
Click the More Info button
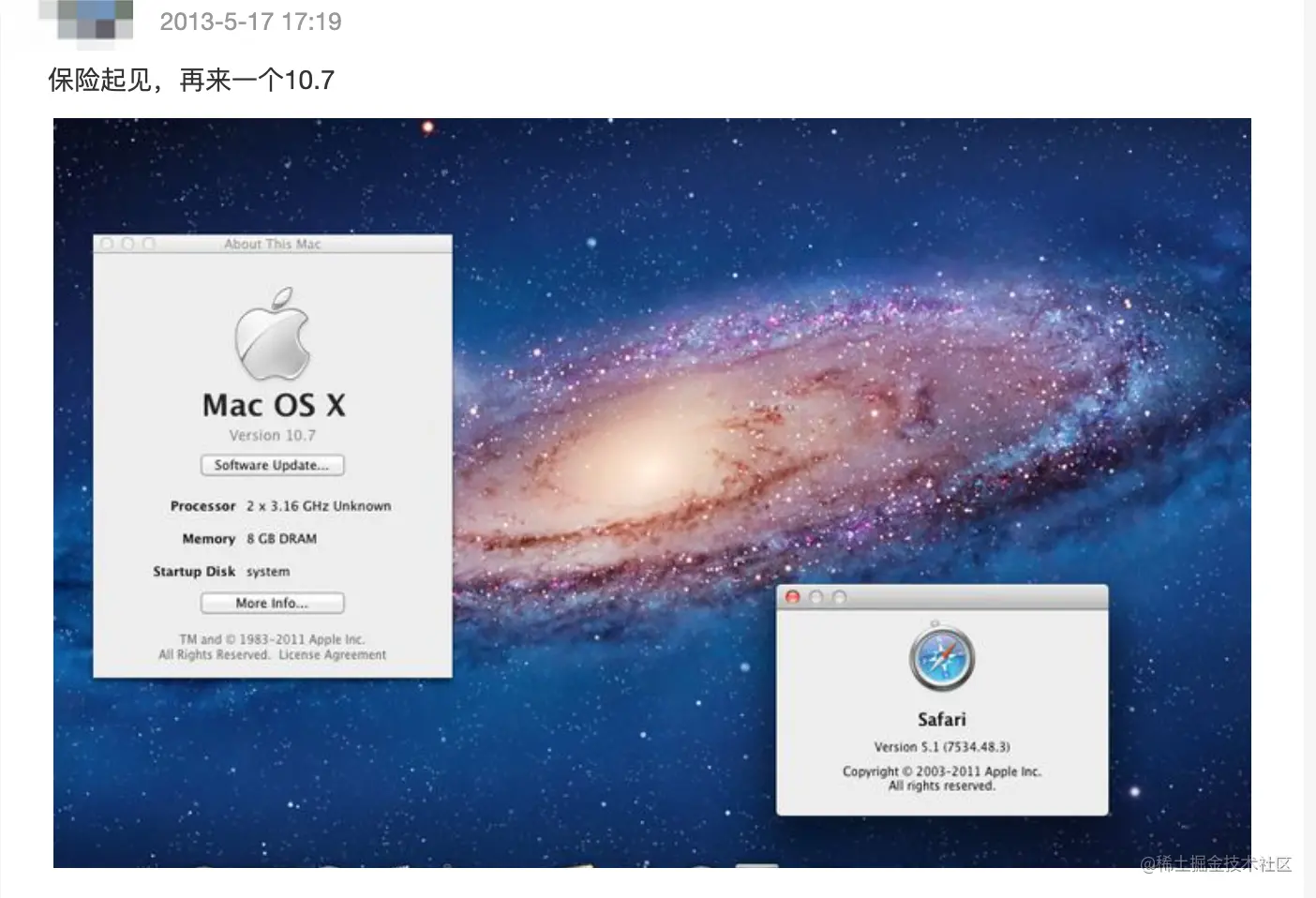pos(272,603)
